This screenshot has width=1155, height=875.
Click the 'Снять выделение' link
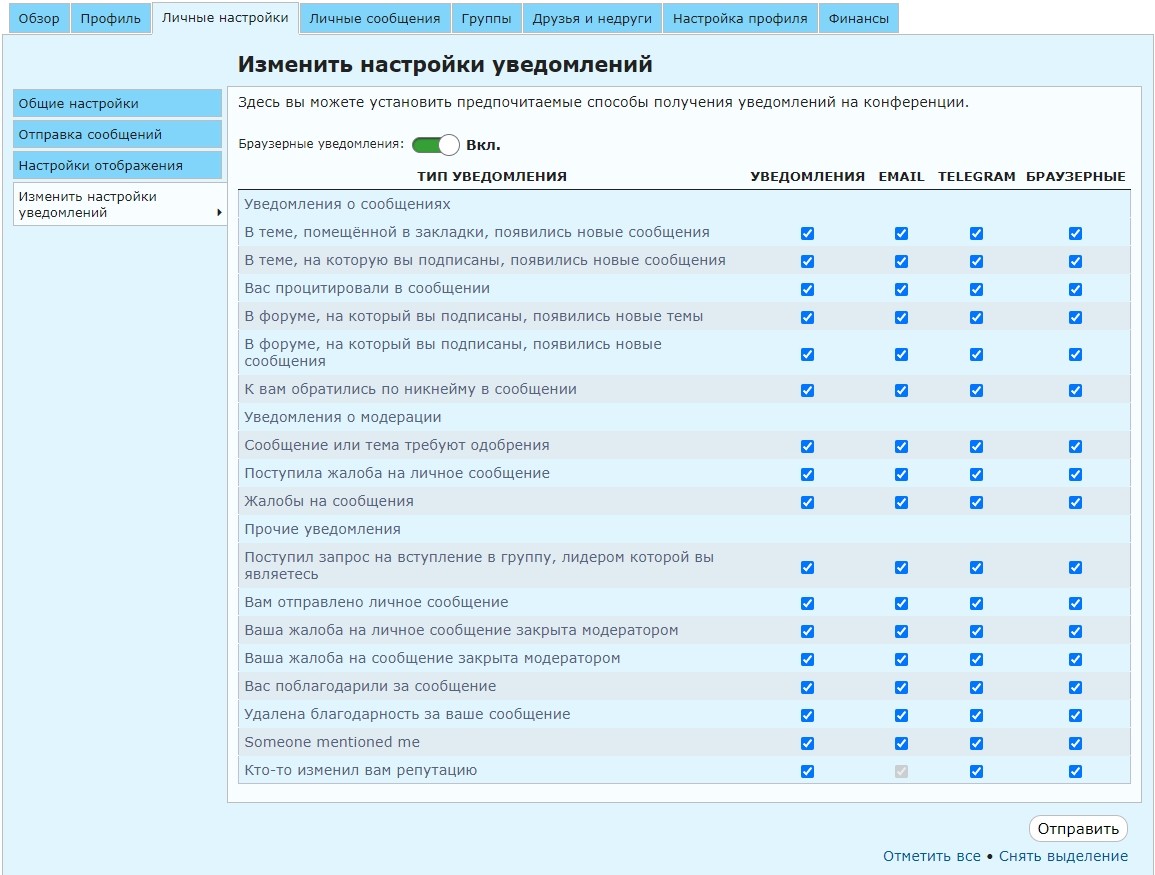[1063, 857]
